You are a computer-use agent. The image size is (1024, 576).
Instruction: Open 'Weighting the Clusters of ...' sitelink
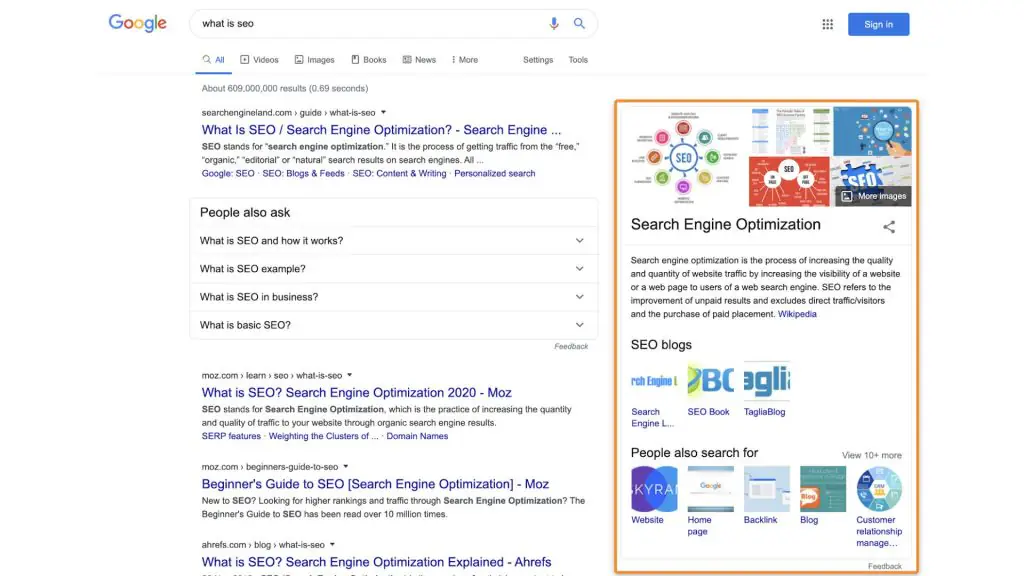[323, 436]
